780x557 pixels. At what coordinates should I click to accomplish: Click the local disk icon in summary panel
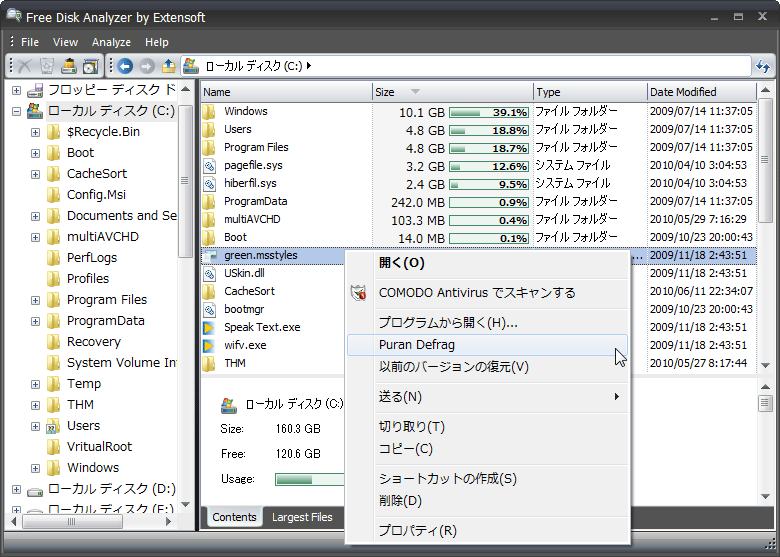(229, 405)
